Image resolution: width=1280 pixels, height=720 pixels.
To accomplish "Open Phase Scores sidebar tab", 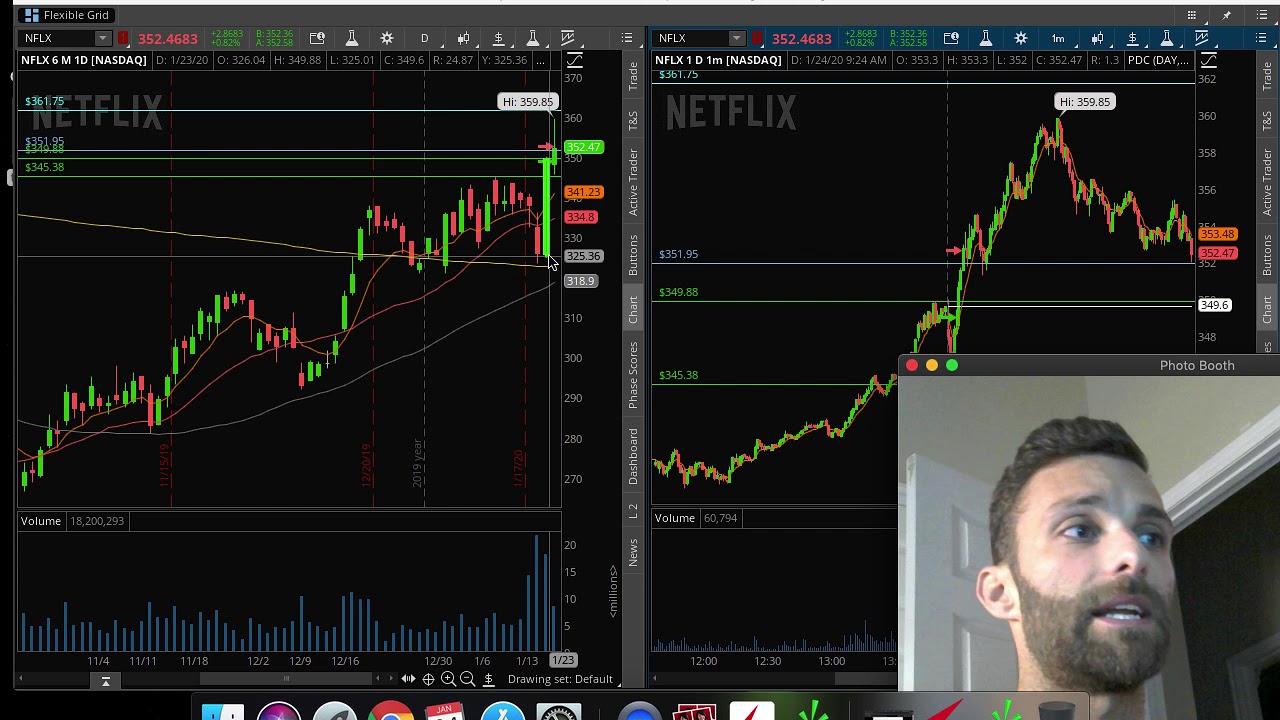I will point(633,375).
